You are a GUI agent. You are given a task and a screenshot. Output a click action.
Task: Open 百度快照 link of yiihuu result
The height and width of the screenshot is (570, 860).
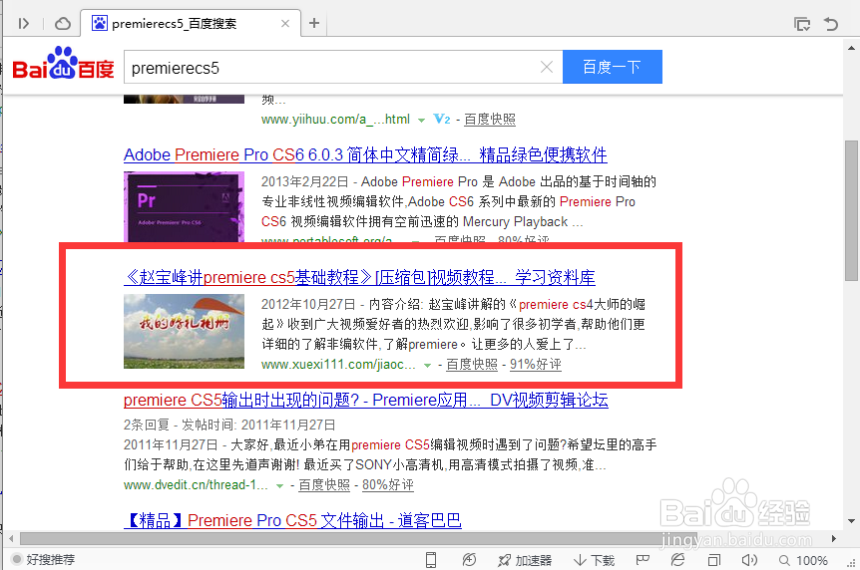(x=490, y=119)
